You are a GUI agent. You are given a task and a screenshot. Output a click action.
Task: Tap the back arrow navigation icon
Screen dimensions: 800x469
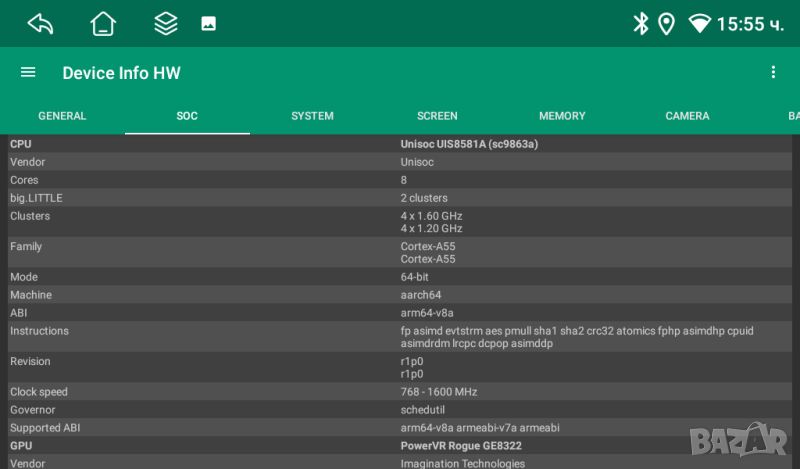(40, 24)
